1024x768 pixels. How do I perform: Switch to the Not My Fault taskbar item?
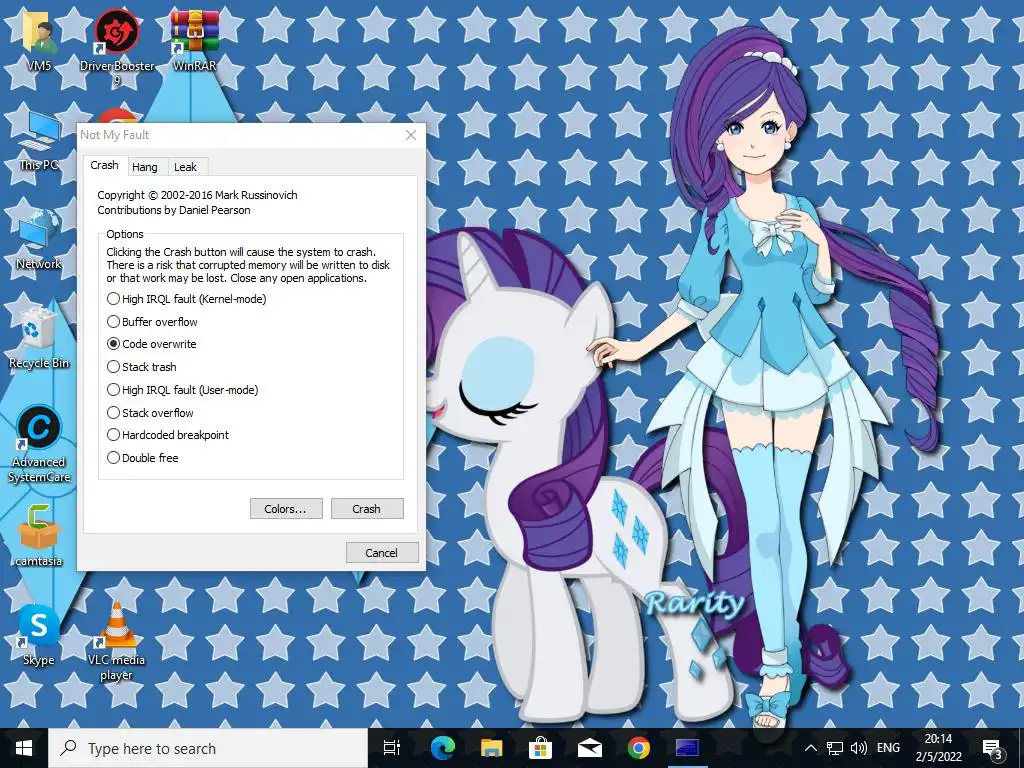point(687,748)
